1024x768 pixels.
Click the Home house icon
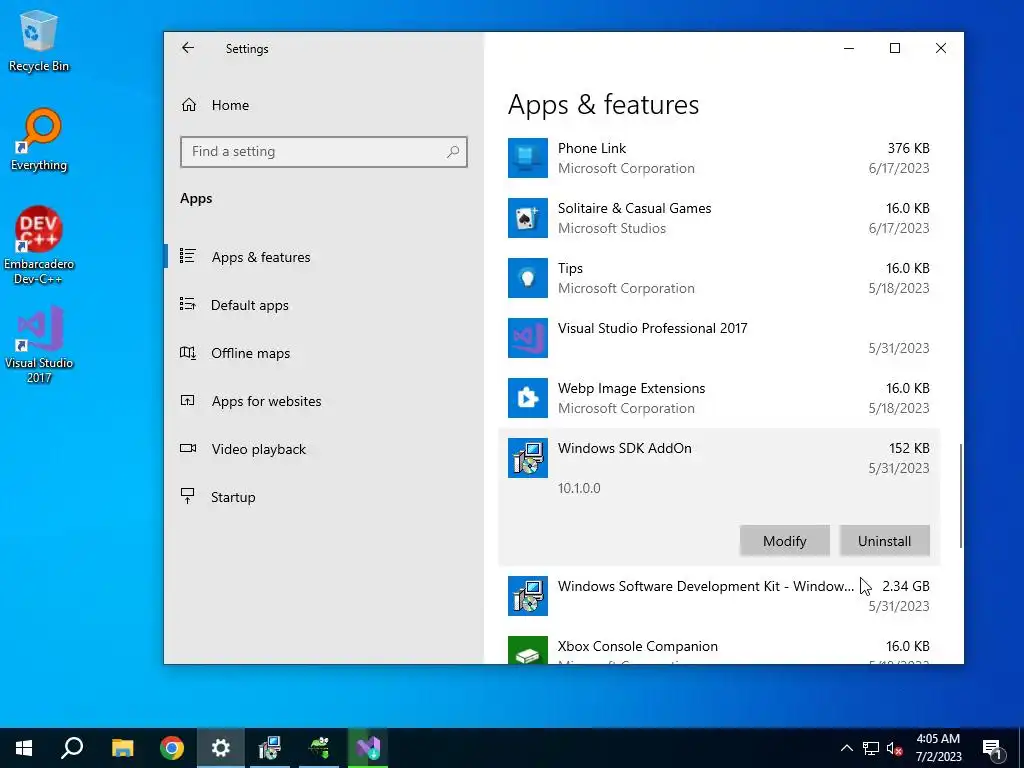tap(189, 104)
